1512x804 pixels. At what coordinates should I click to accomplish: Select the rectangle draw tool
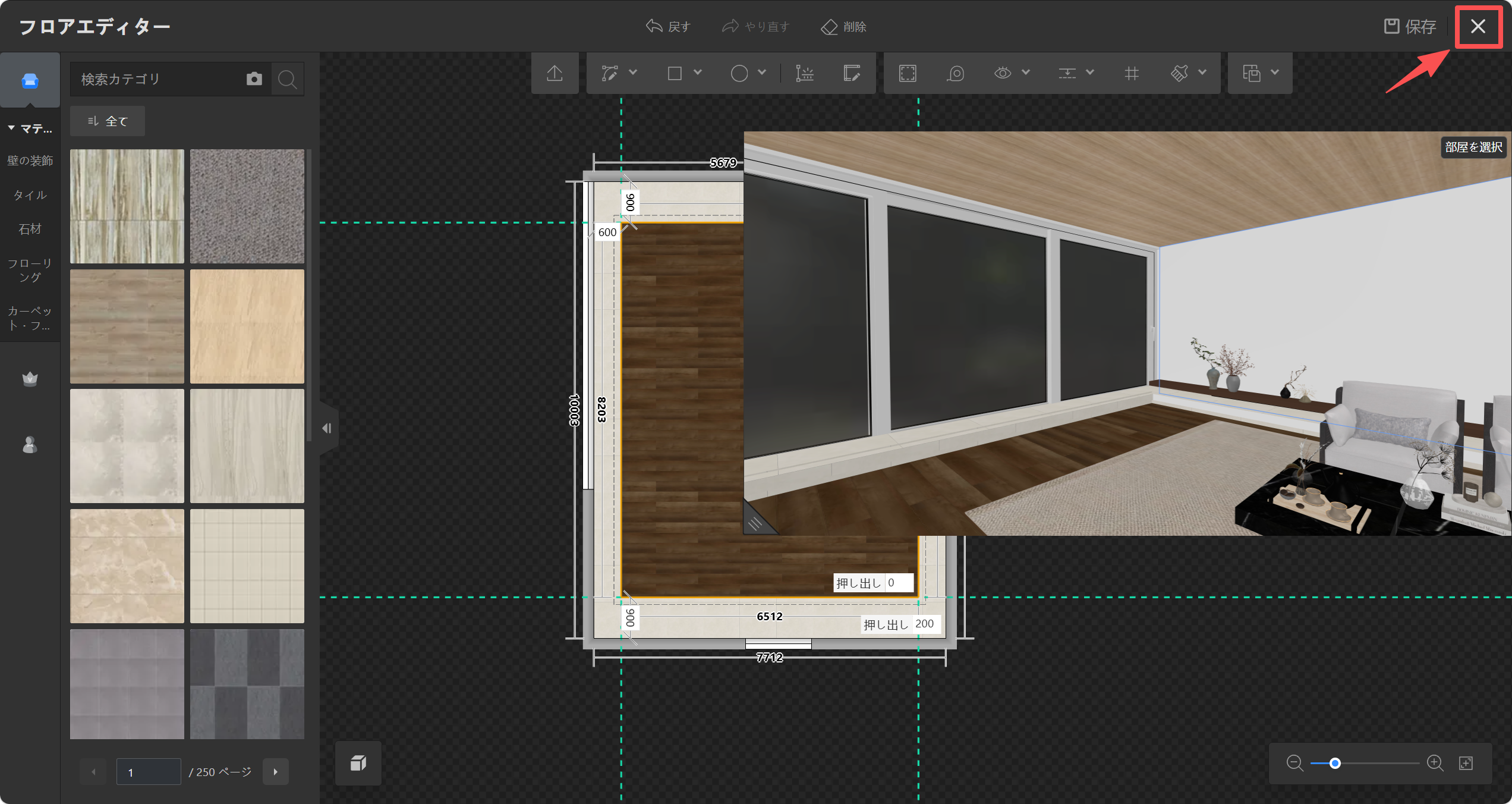click(x=675, y=73)
